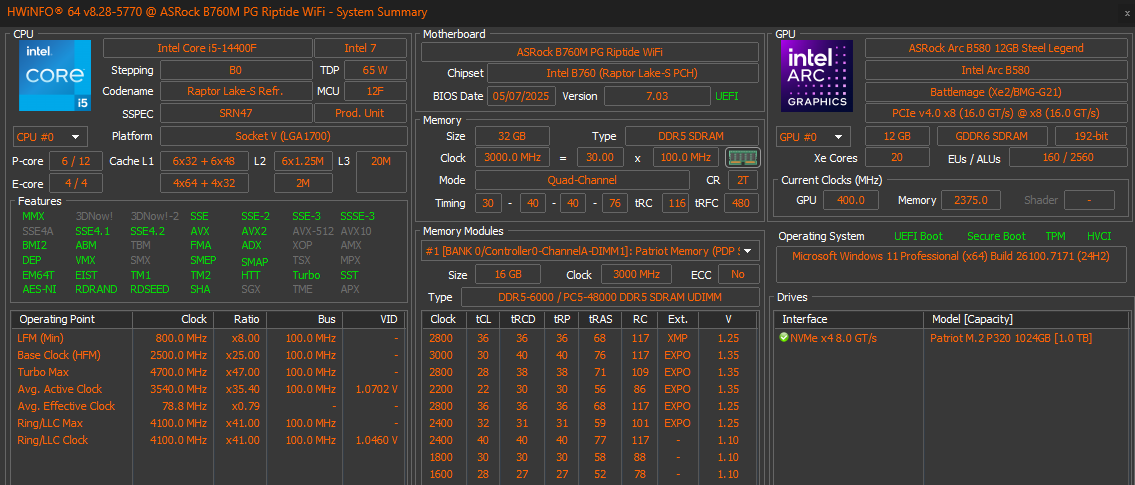Click the green memory module icon
This screenshot has width=1135, height=485.
pos(742,158)
